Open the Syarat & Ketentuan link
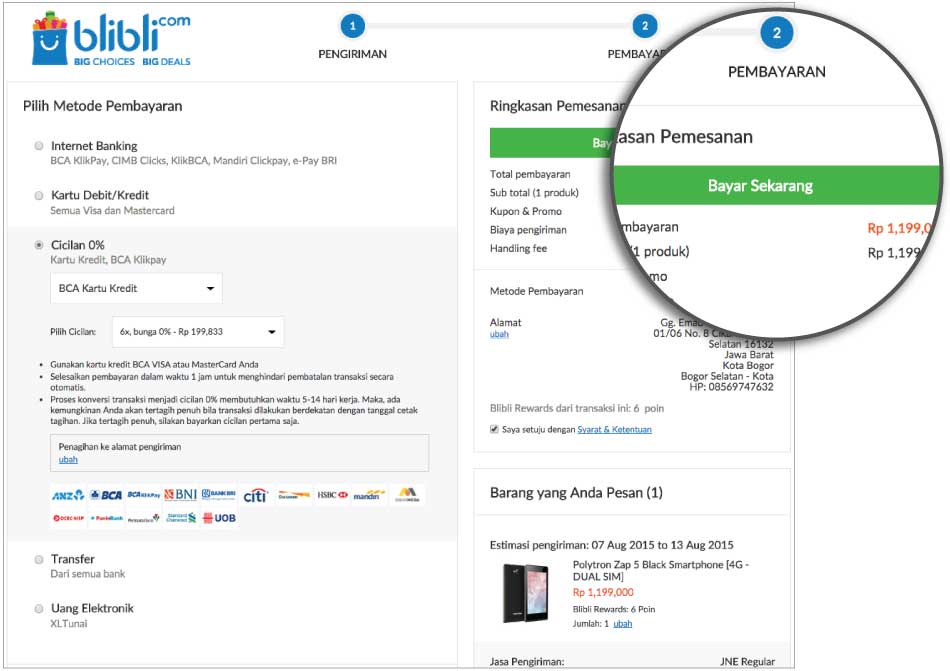Viewport: 950px width, 671px height. [x=614, y=429]
